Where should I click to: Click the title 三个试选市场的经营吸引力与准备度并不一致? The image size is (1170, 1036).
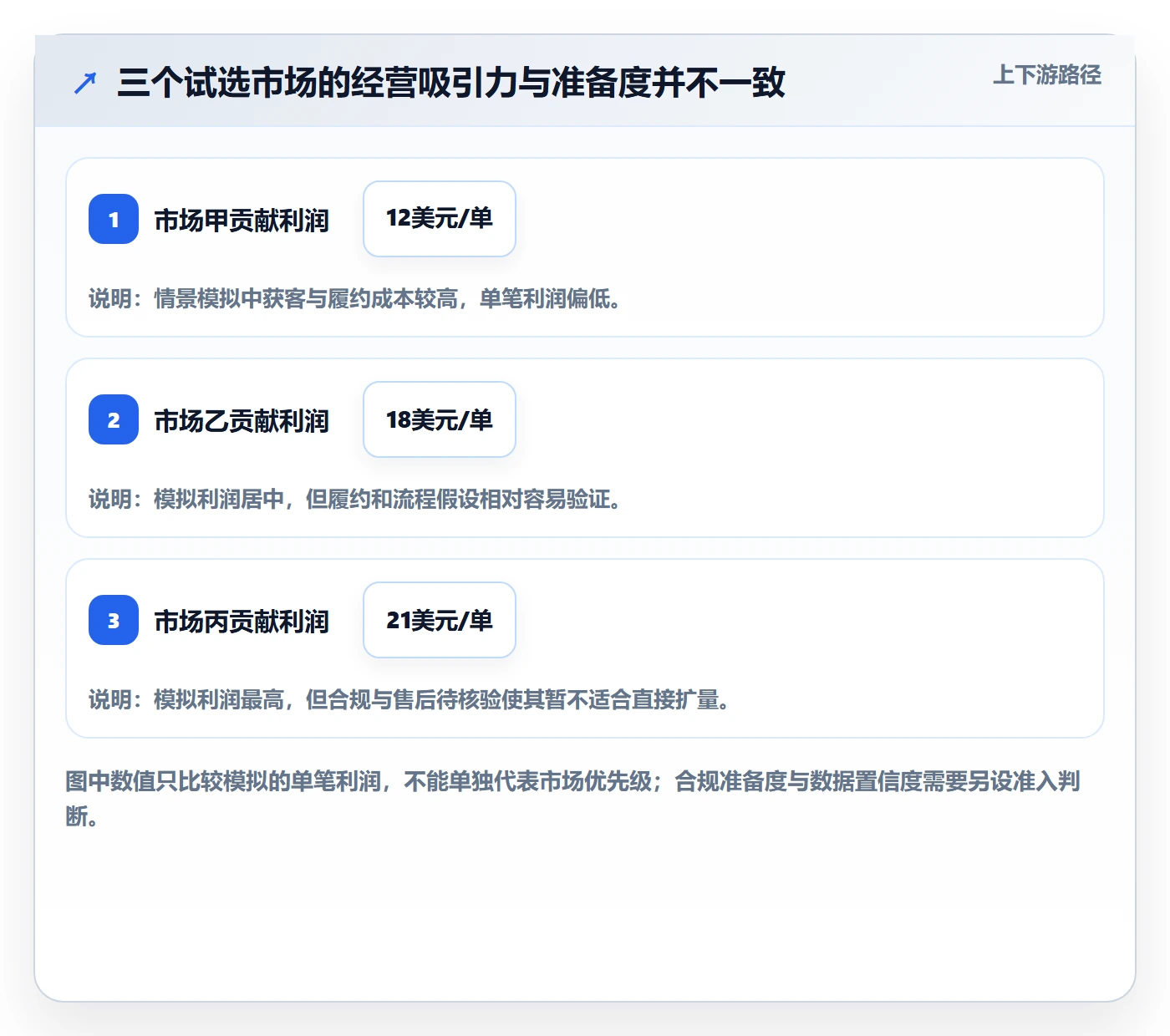(451, 83)
